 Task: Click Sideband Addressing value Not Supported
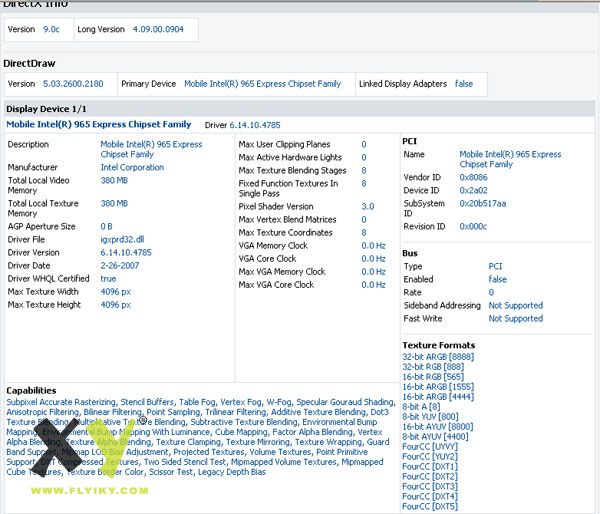516,305
